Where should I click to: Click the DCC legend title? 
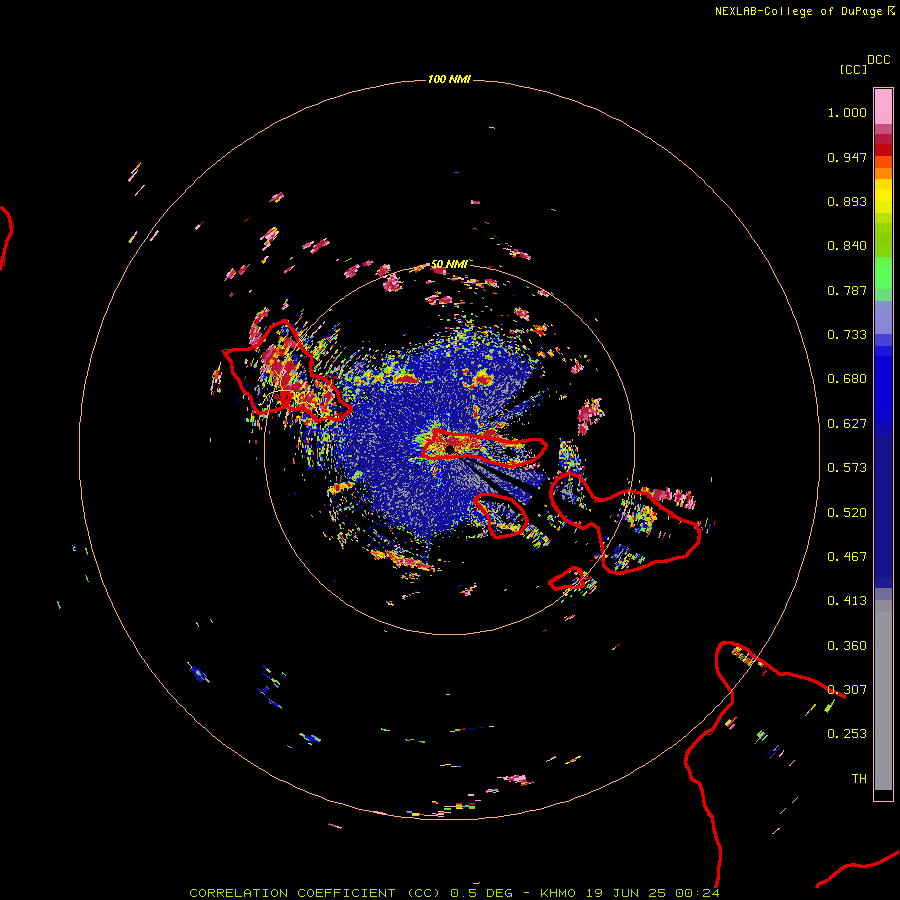[878, 60]
